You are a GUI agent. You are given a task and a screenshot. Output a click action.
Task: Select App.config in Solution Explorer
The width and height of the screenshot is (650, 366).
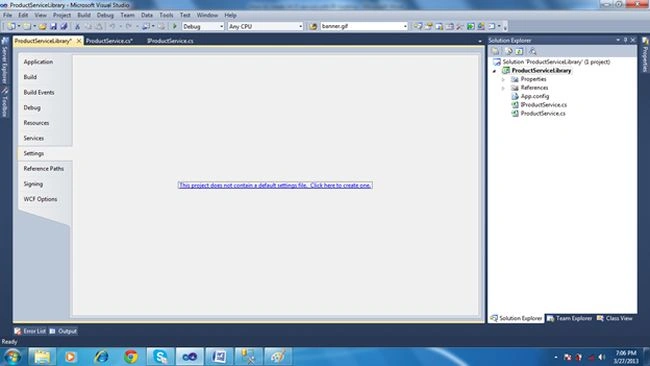tap(534, 96)
